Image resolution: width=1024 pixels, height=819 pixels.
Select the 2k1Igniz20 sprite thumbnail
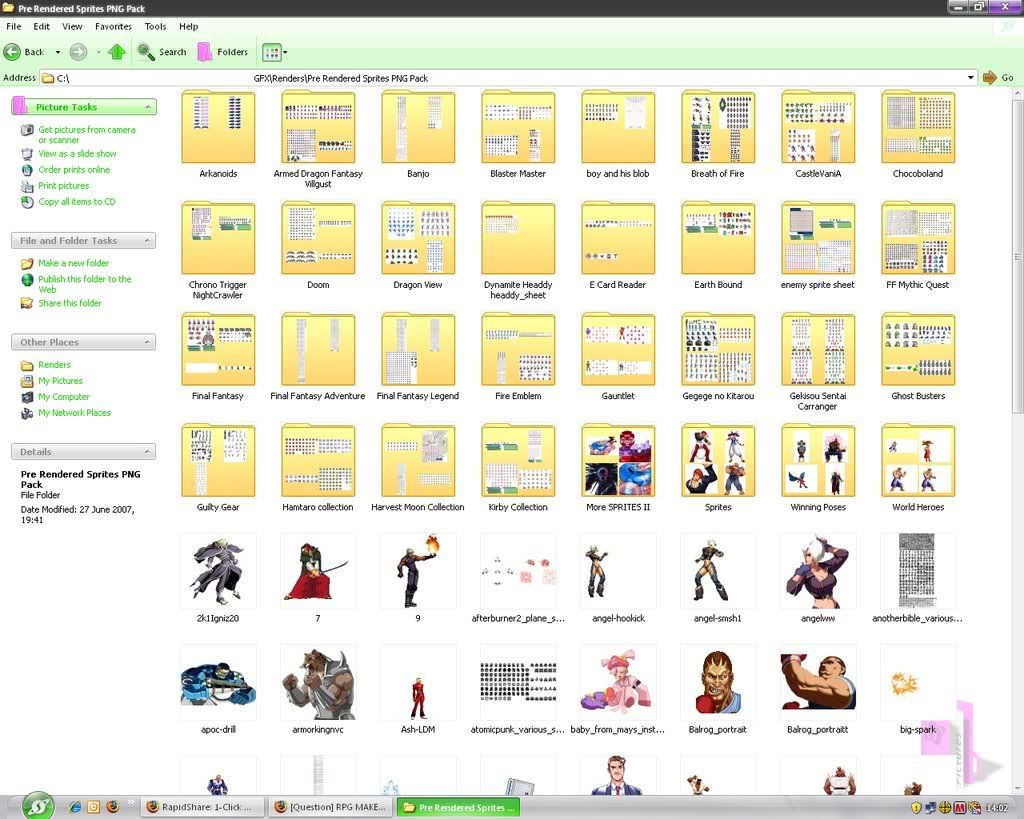(x=218, y=571)
